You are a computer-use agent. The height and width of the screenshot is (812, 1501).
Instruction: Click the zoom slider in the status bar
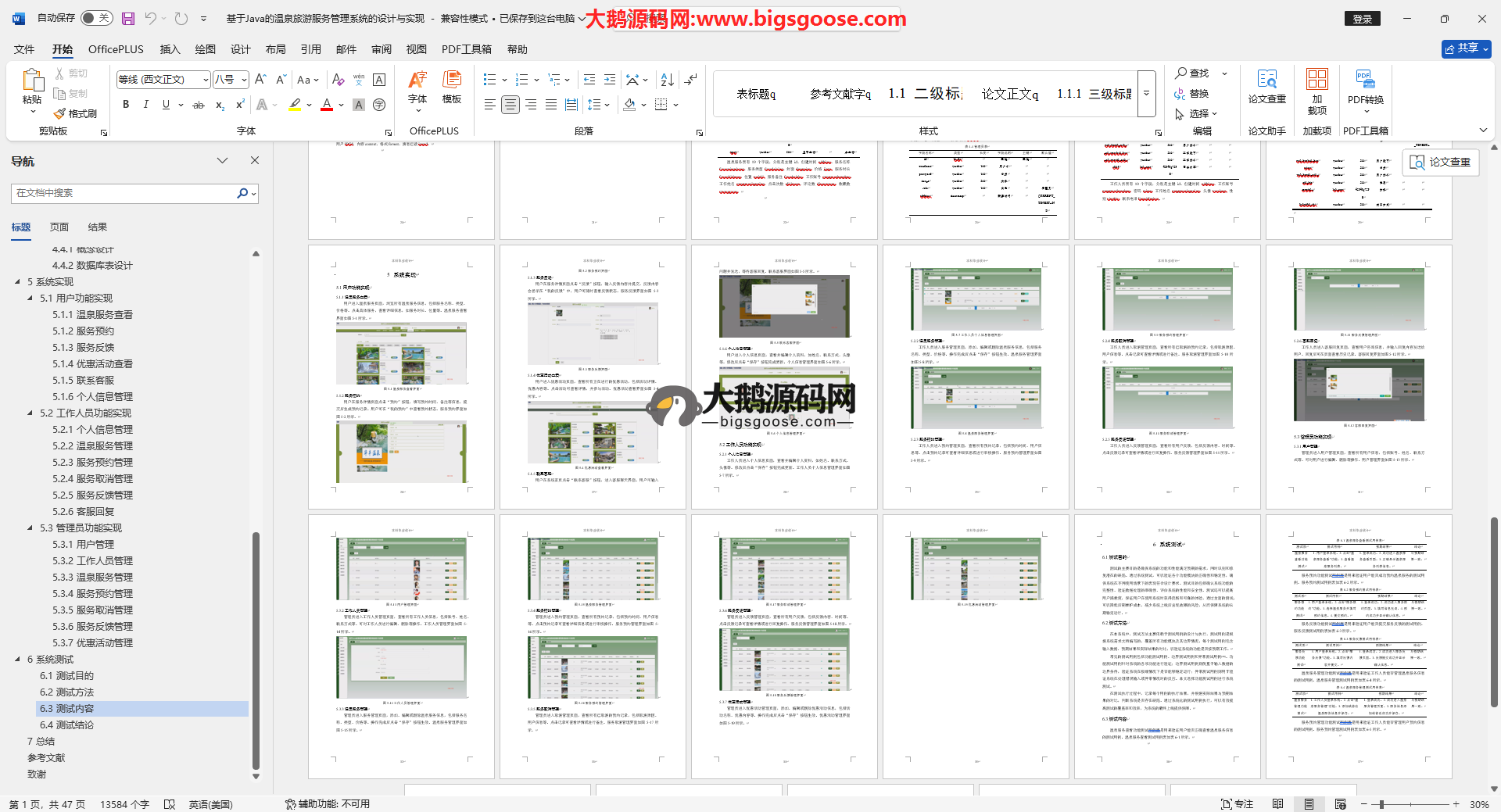click(1381, 804)
